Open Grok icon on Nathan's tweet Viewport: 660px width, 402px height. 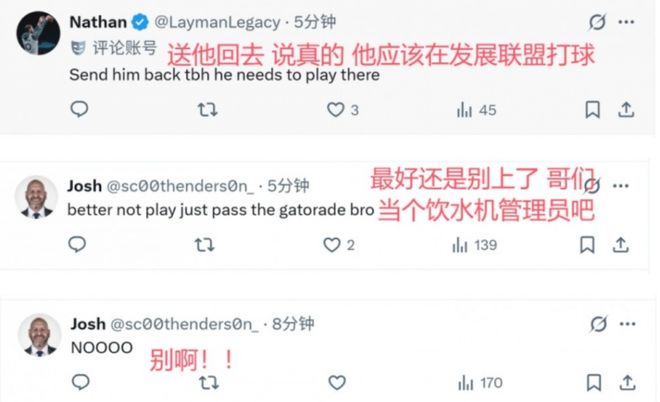(597, 22)
